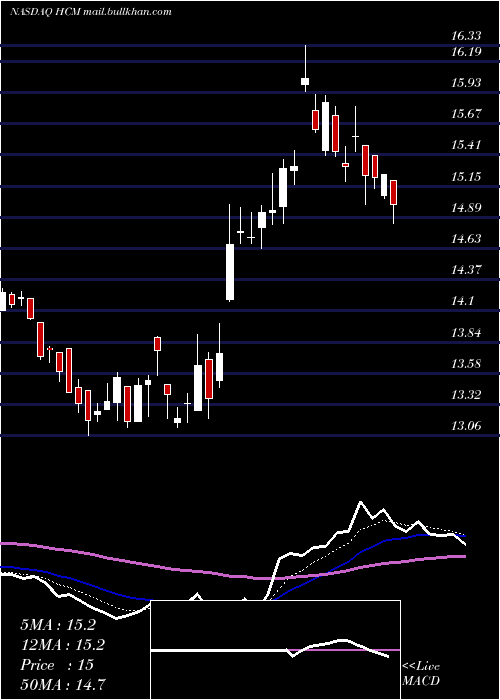This screenshot has height=700, width=500.
Task: Click the 15.15 price axis label
Action: (466, 176)
